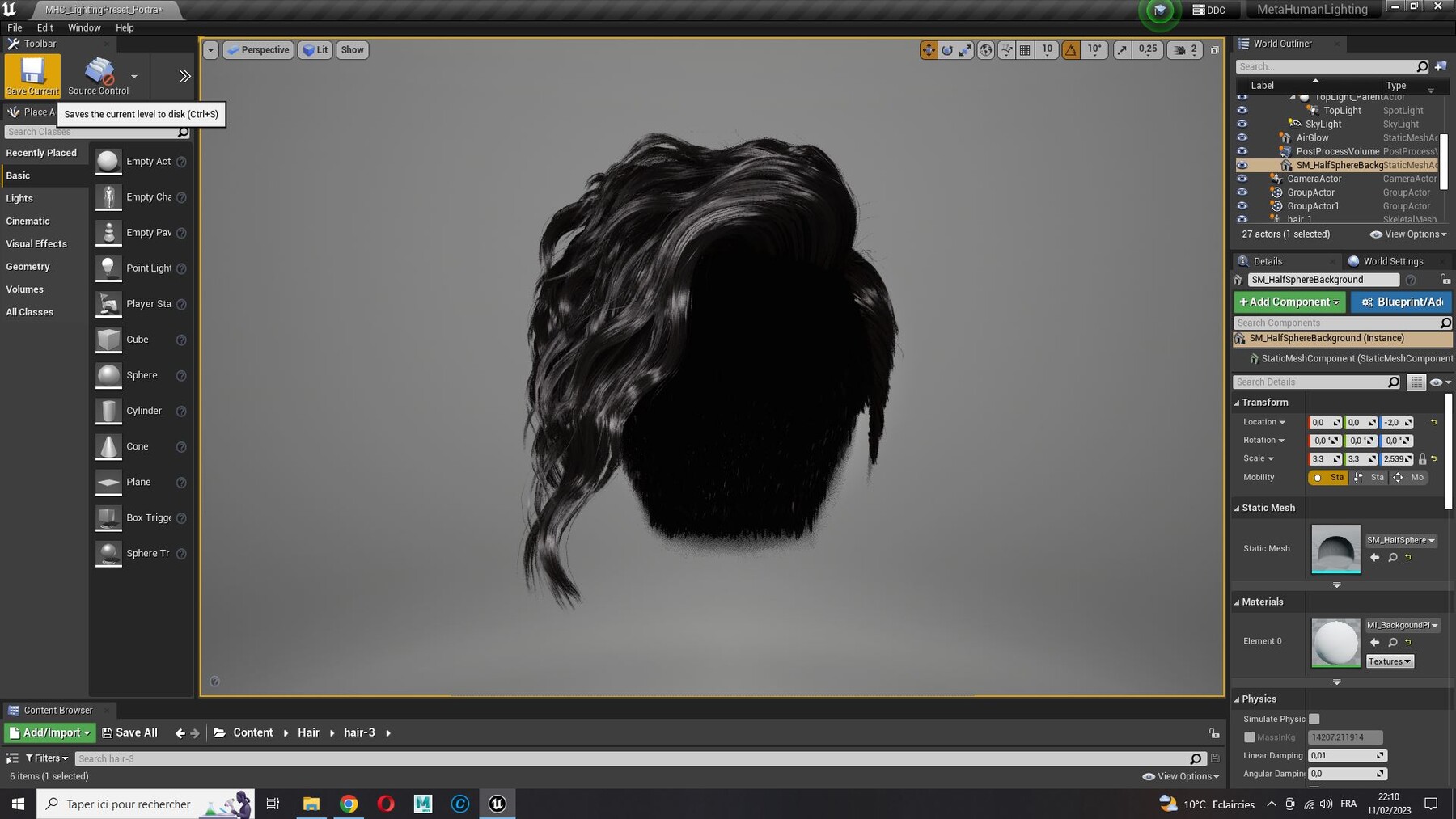The height and width of the screenshot is (819, 1456).
Task: Open Add Component dropdown
Action: click(x=1289, y=302)
